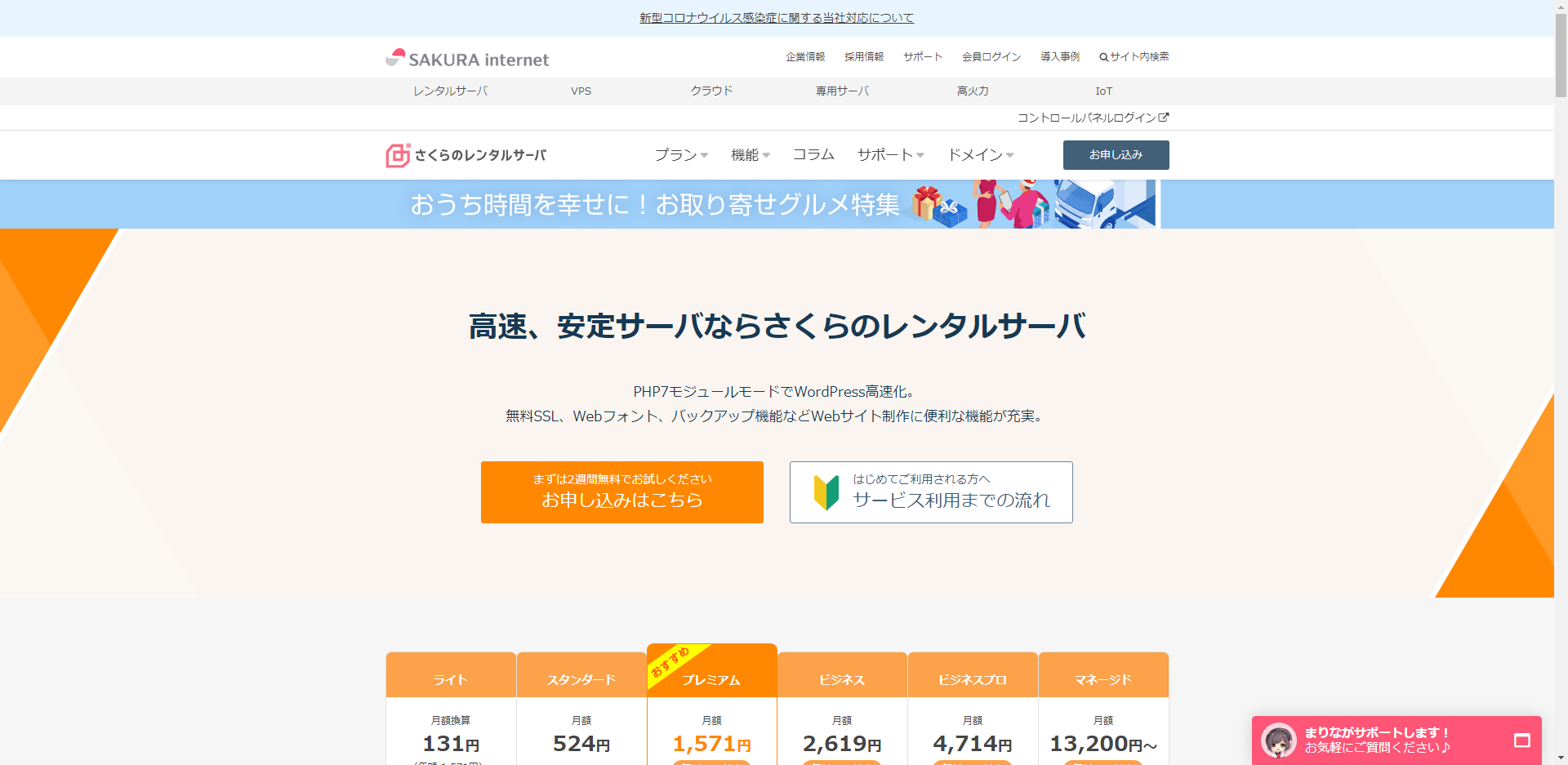Click the 524円 price text
The width and height of the screenshot is (1568, 765).
click(581, 744)
